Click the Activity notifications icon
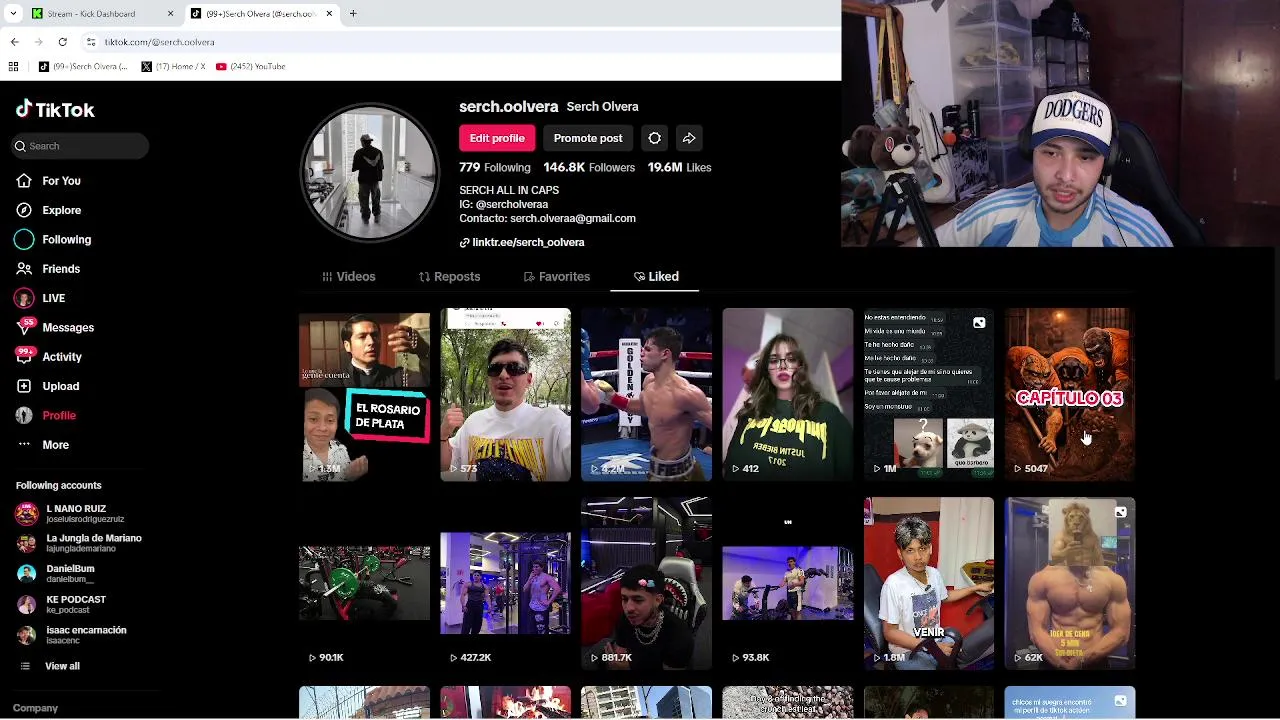The height and width of the screenshot is (720, 1280). pyautogui.click(x=24, y=357)
